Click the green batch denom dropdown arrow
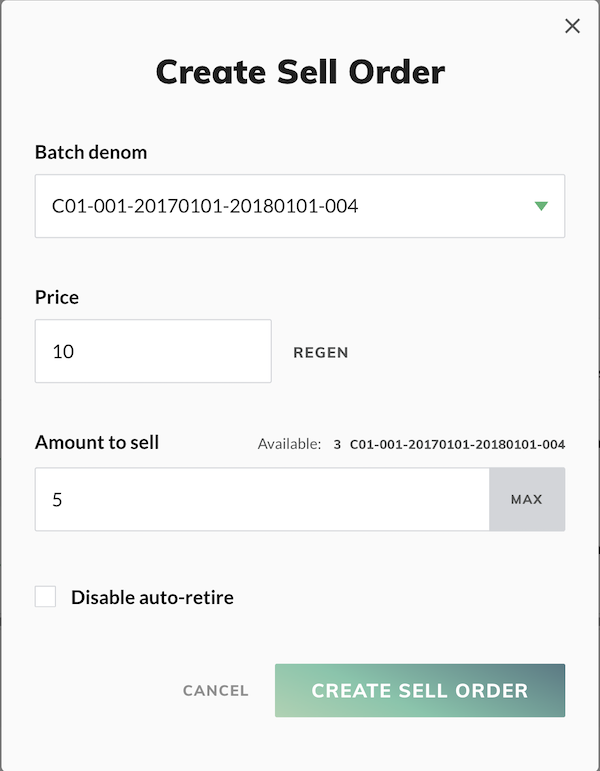 (541, 206)
